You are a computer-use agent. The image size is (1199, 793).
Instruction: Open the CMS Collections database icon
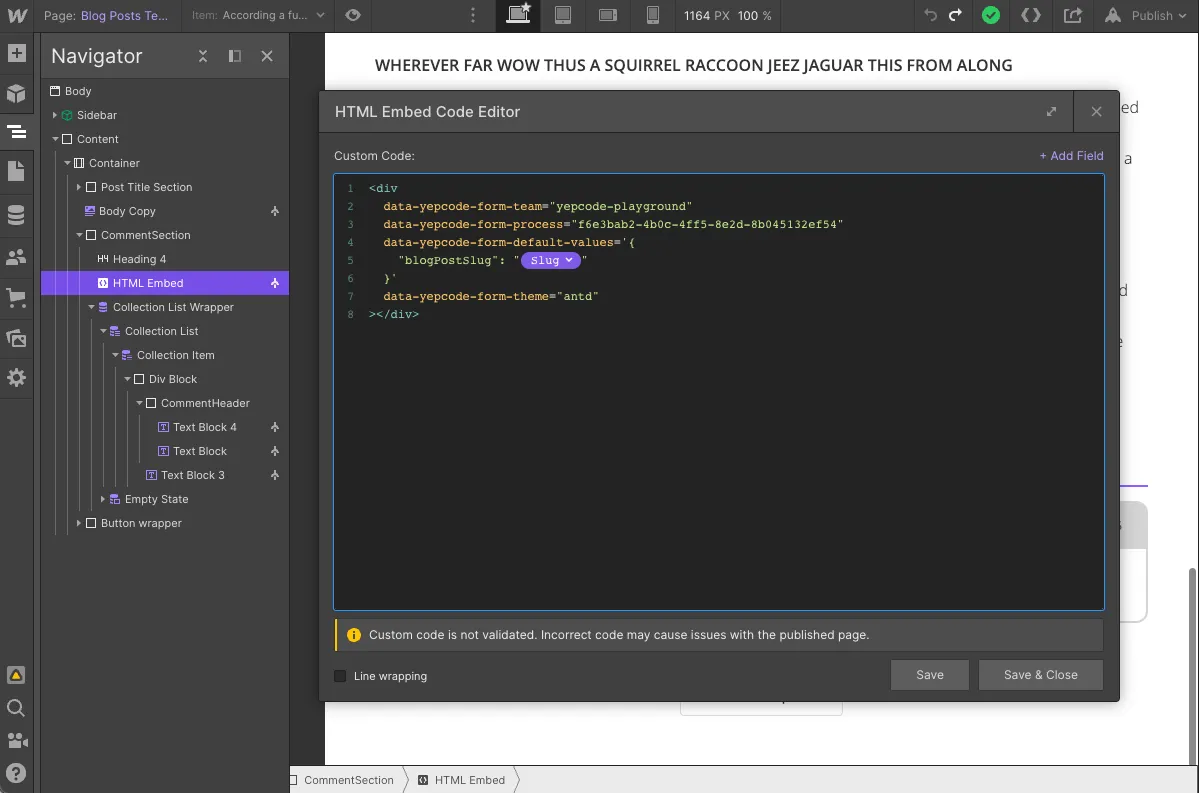16,215
